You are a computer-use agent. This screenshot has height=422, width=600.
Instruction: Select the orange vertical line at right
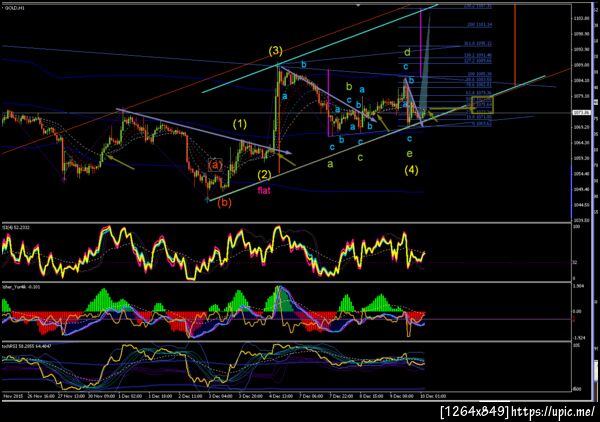pos(515,44)
